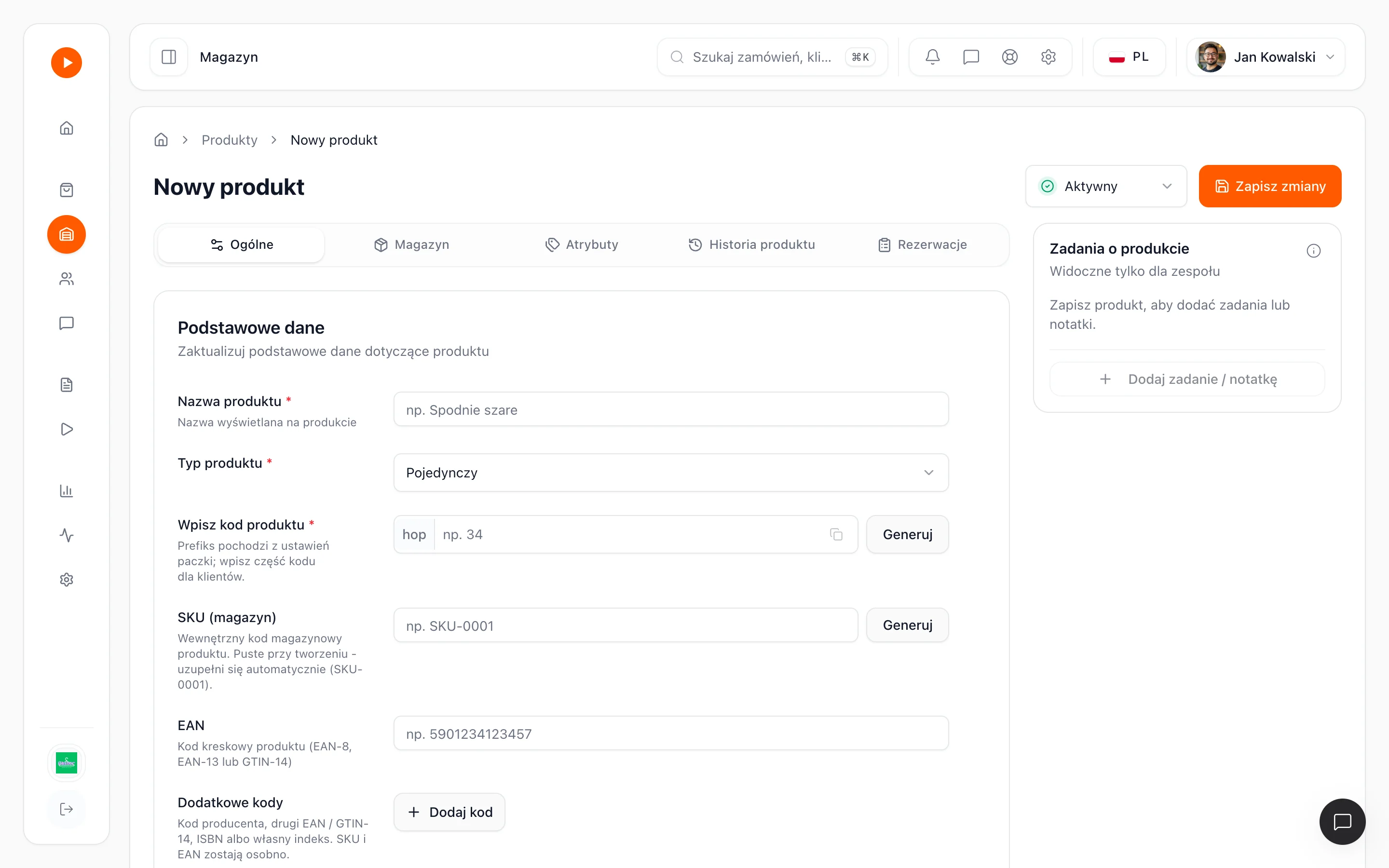1389x868 pixels.
Task: Open the floating chat bubble button
Action: point(1342,822)
